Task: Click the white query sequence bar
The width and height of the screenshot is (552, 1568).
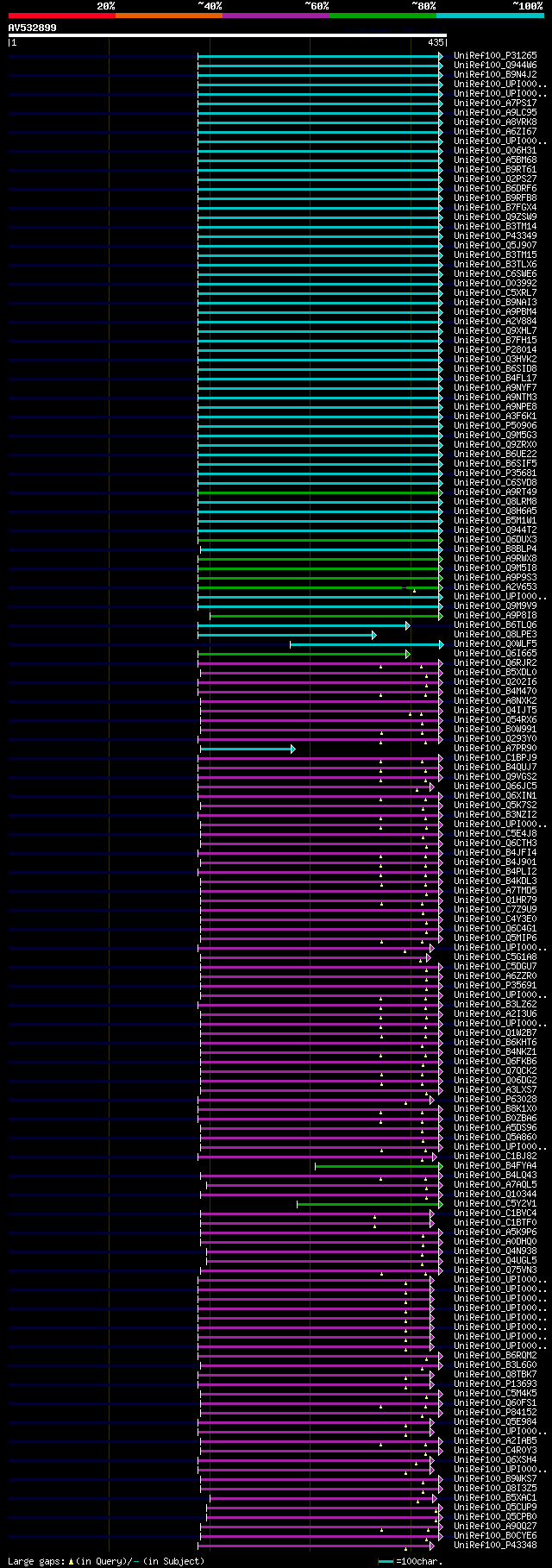Action: (228, 35)
